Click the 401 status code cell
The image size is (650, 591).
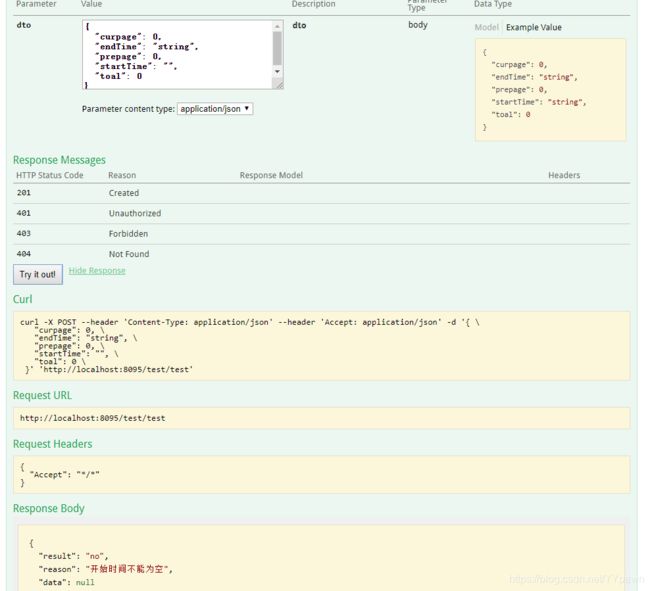click(x=24, y=213)
